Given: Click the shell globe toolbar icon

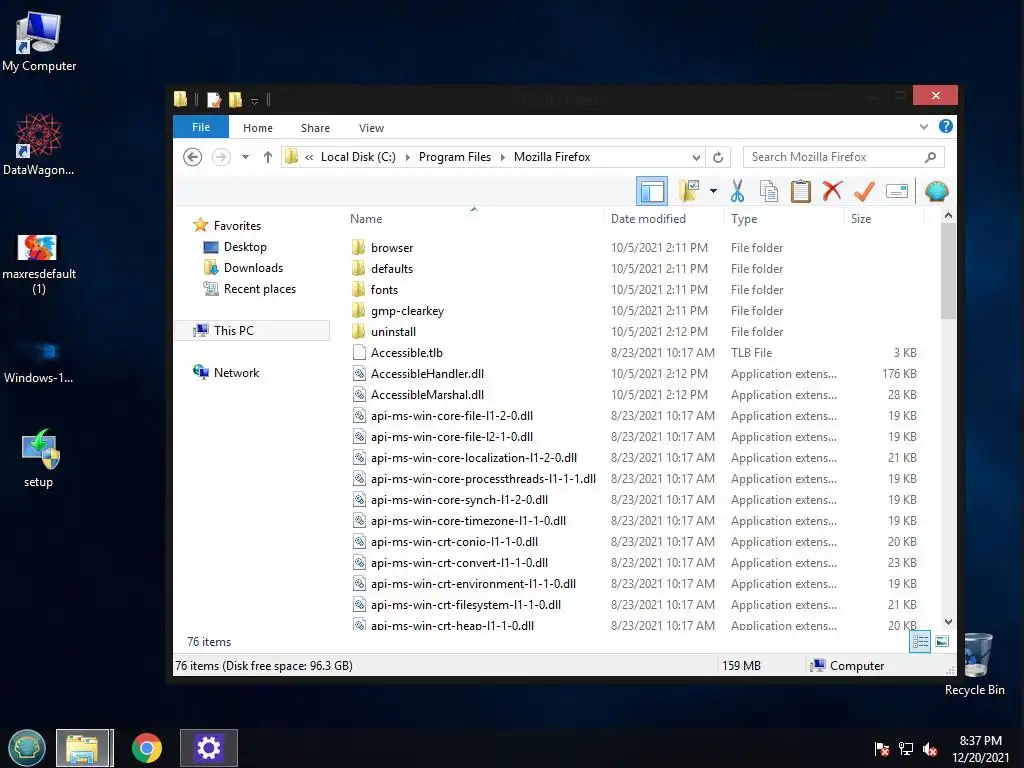Looking at the screenshot, I should coord(936,191).
